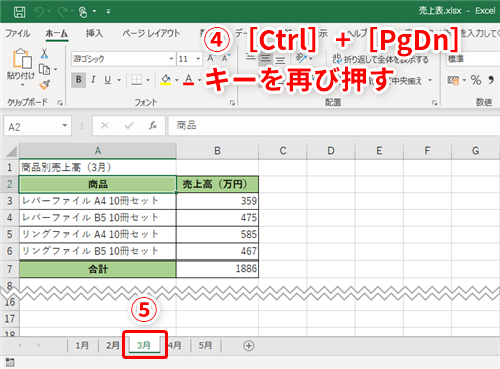
Task: Open the 配置 group dialog launcher
Action: [x=434, y=103]
